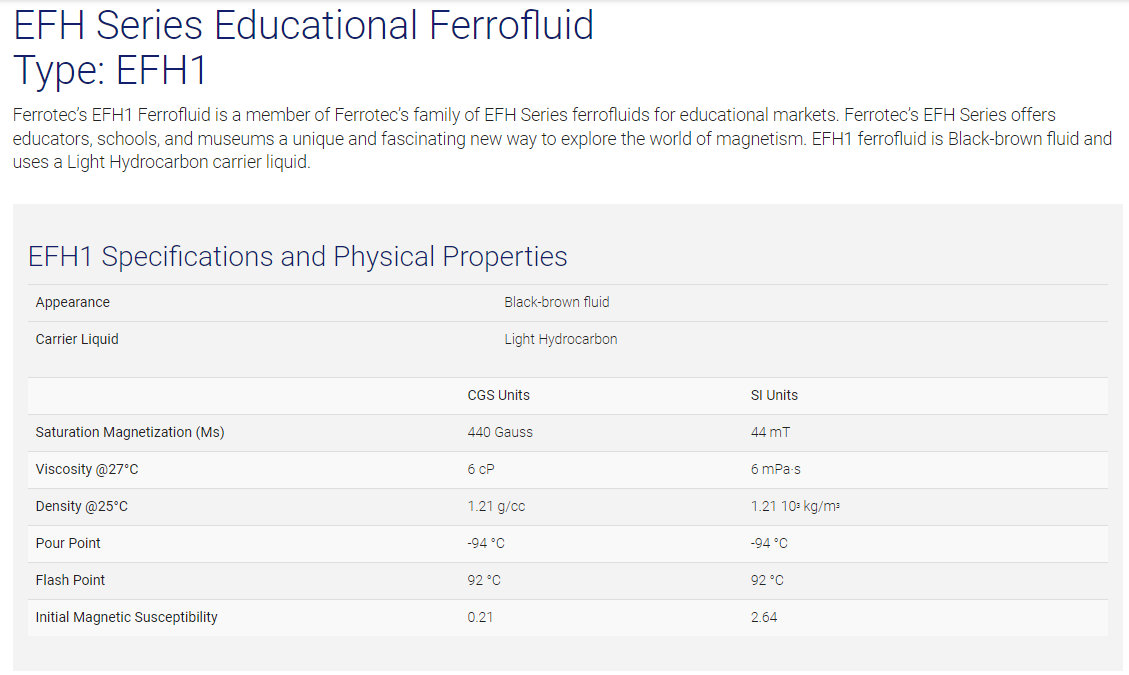1129x675 pixels.
Task: Click the 'EFH1 Specifications and Physical Properties' heading
Action: click(x=297, y=256)
